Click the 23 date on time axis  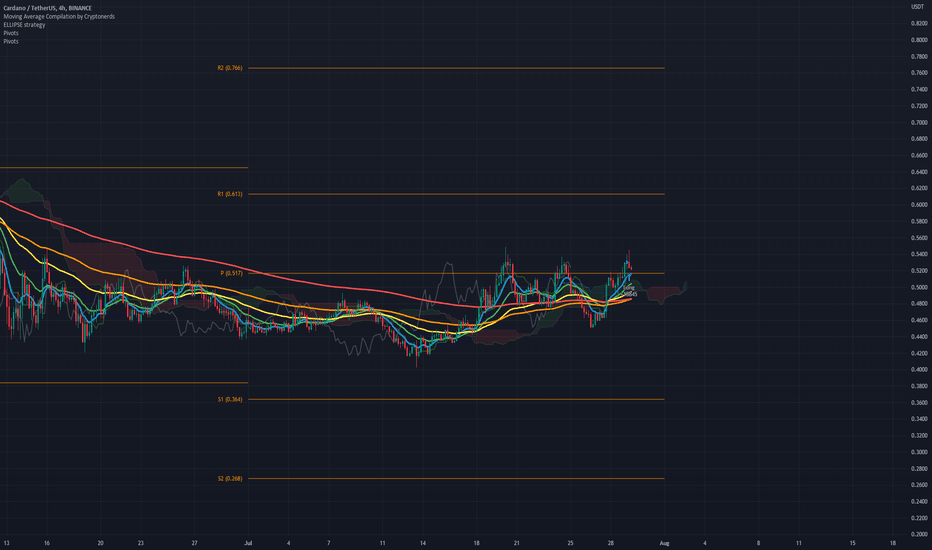[x=141, y=543]
